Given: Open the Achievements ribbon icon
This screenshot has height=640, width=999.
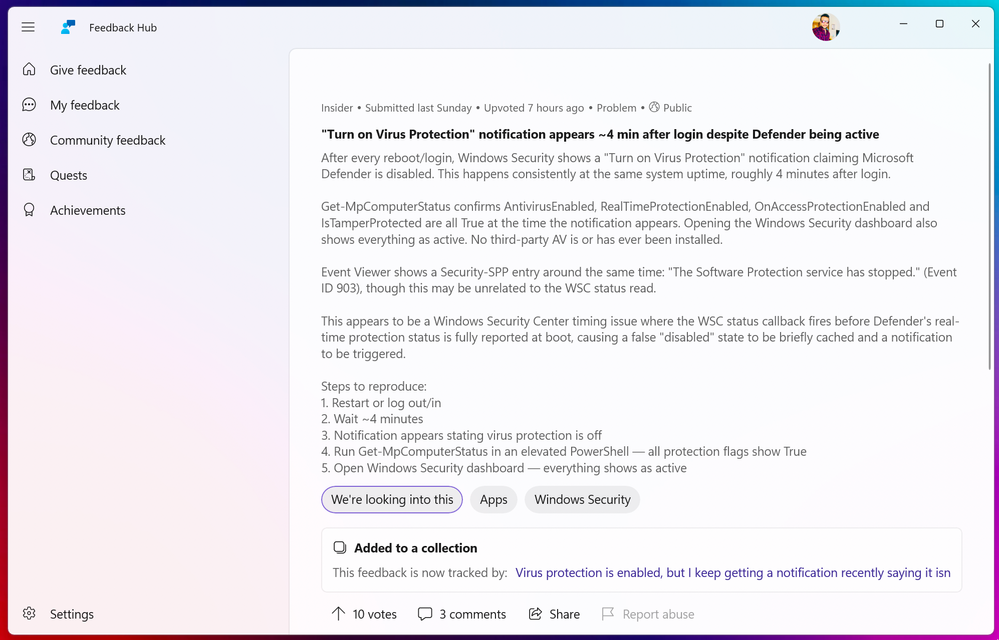Looking at the screenshot, I should 29,210.
